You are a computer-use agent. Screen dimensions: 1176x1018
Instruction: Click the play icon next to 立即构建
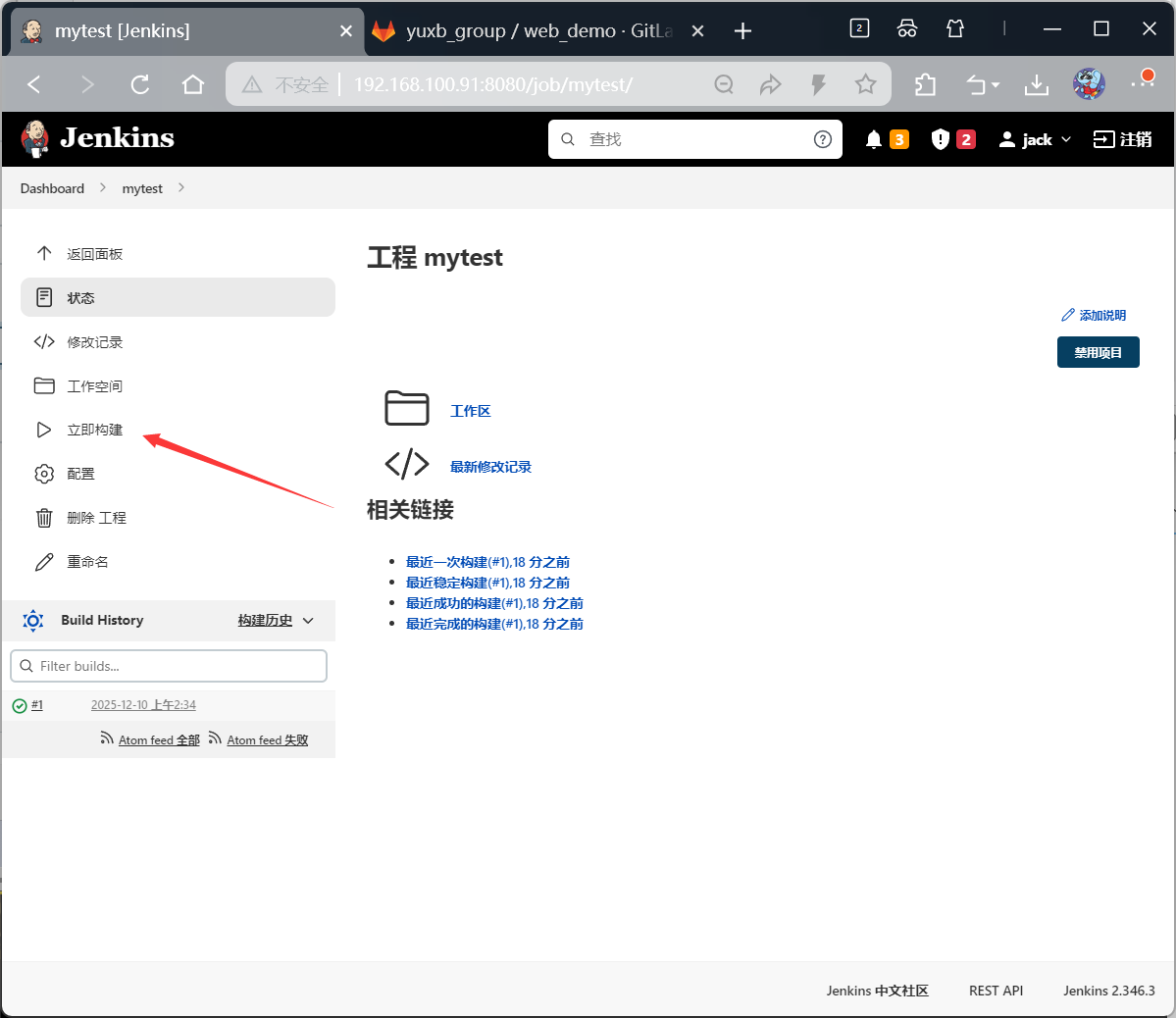43,430
